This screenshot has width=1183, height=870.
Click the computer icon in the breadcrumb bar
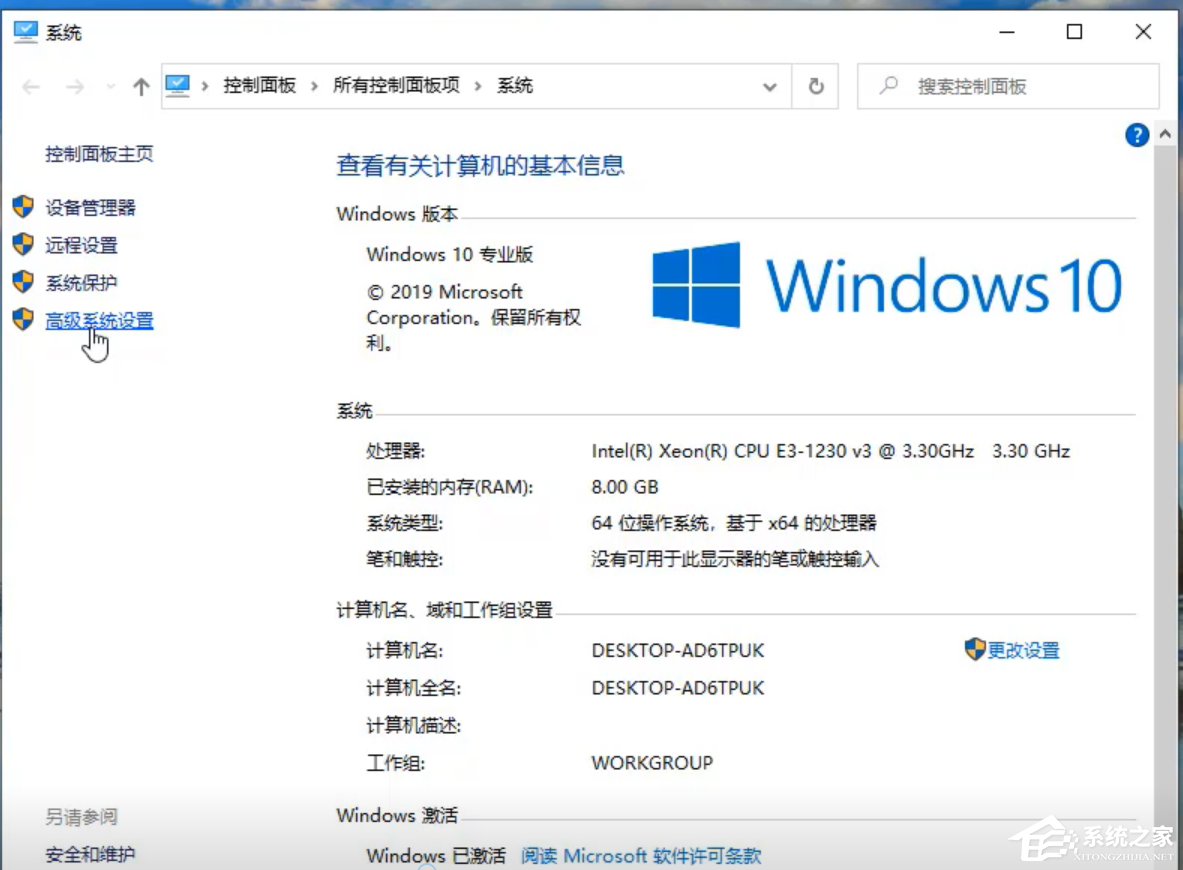tap(178, 86)
